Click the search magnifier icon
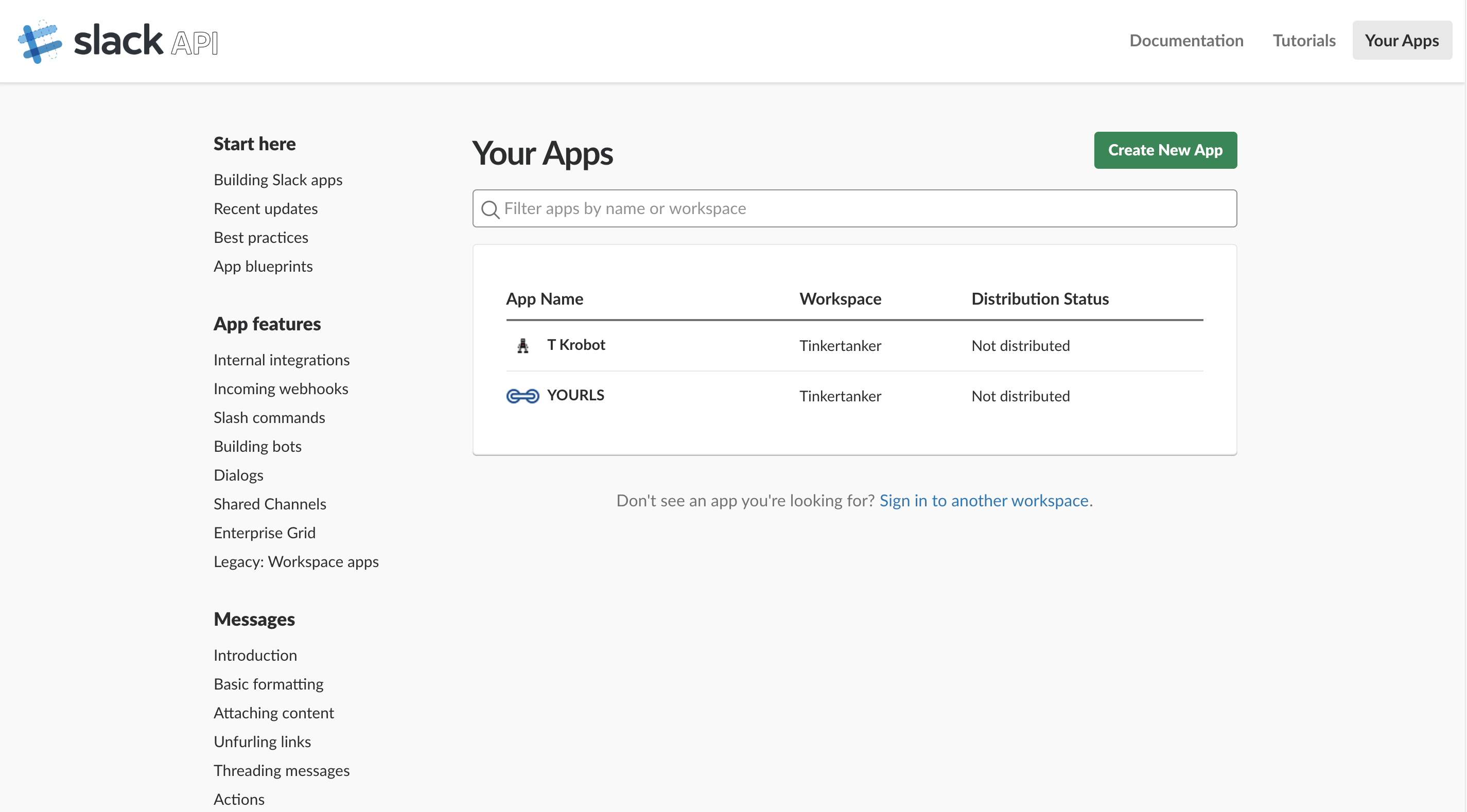1467x812 pixels. (x=490, y=209)
